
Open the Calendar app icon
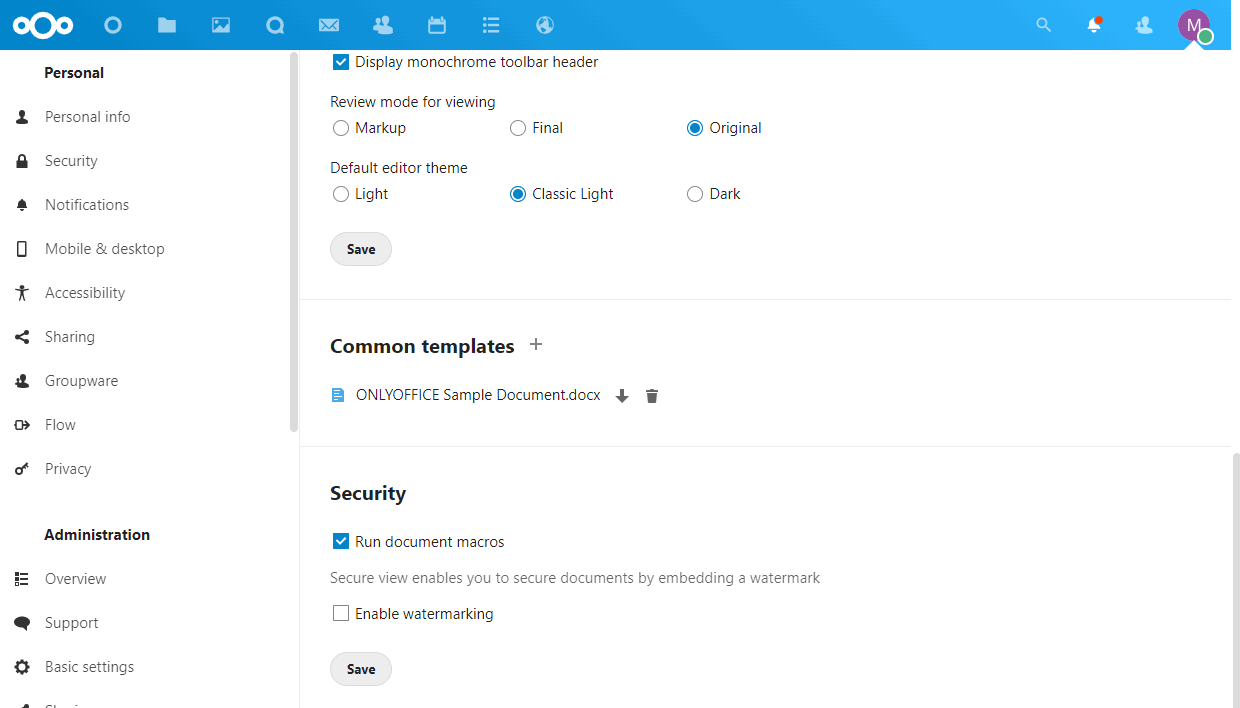point(437,25)
